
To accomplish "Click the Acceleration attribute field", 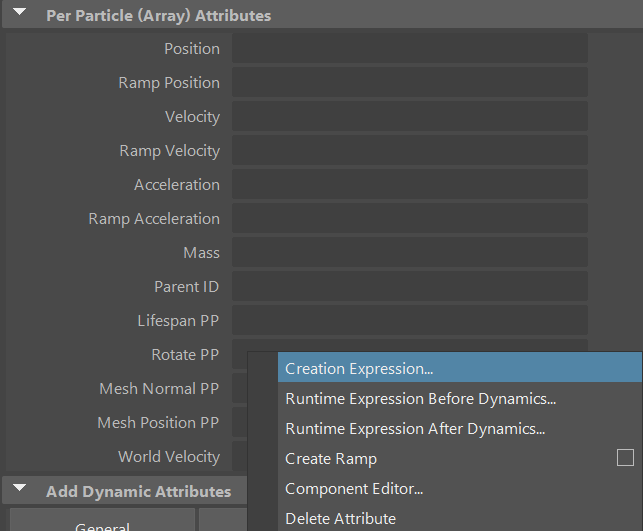I will 409,185.
